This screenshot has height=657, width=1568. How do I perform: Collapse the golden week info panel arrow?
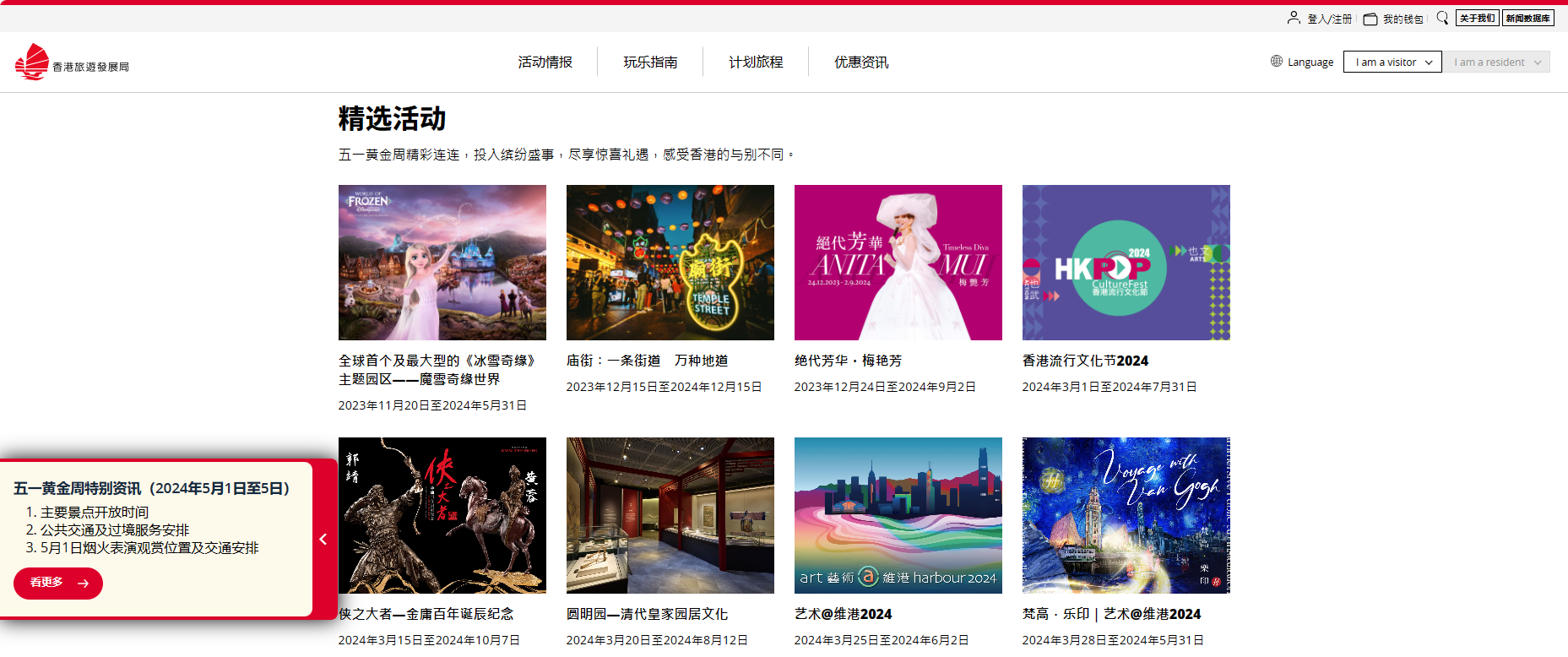pyautogui.click(x=323, y=539)
